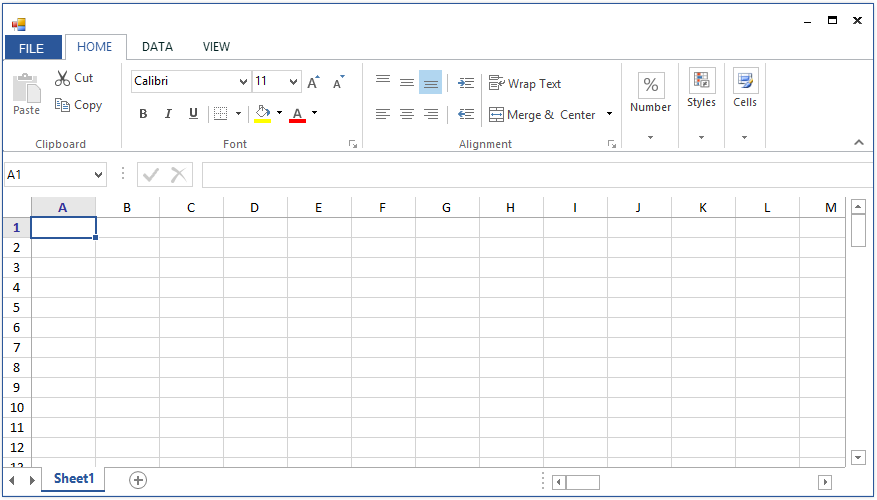Select cell A1 in the grid
The height and width of the screenshot is (500, 877).
click(63, 228)
